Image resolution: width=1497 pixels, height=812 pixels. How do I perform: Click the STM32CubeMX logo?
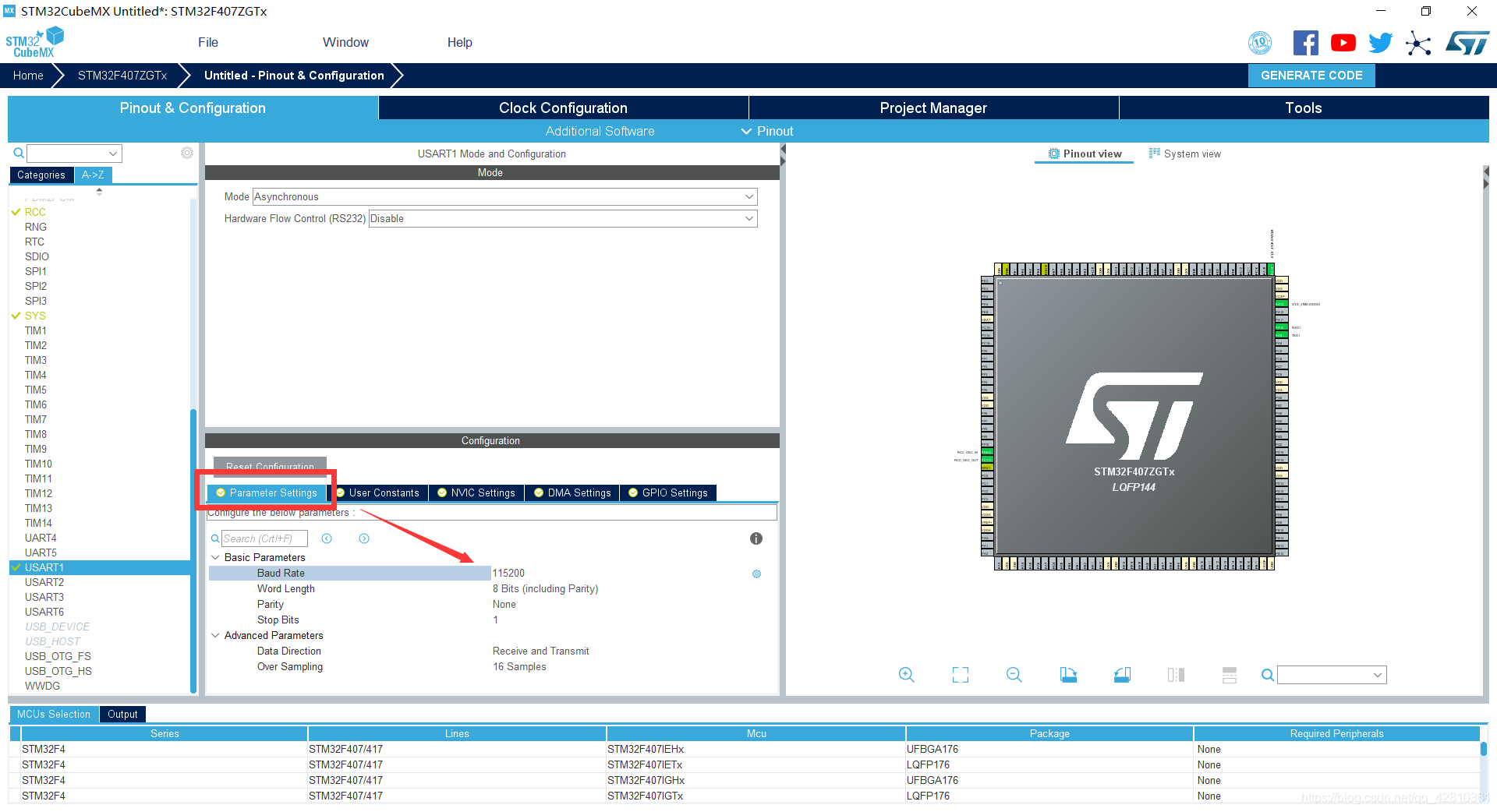pyautogui.click(x=34, y=42)
